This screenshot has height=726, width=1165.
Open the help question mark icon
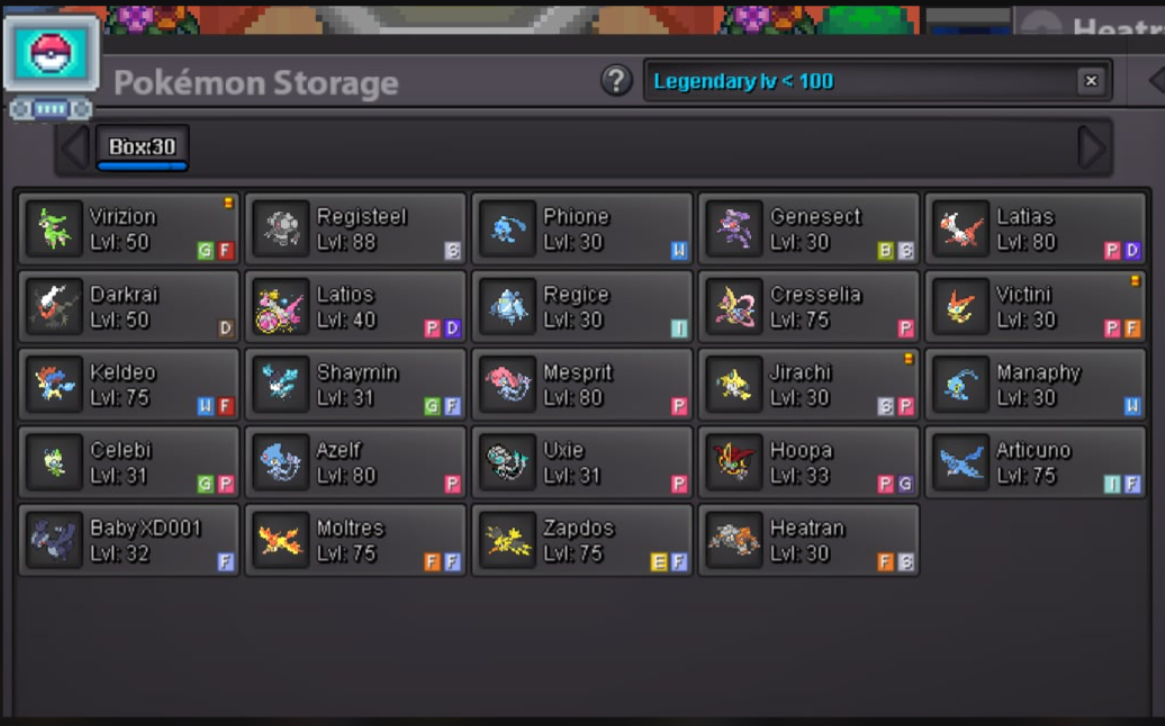point(616,80)
